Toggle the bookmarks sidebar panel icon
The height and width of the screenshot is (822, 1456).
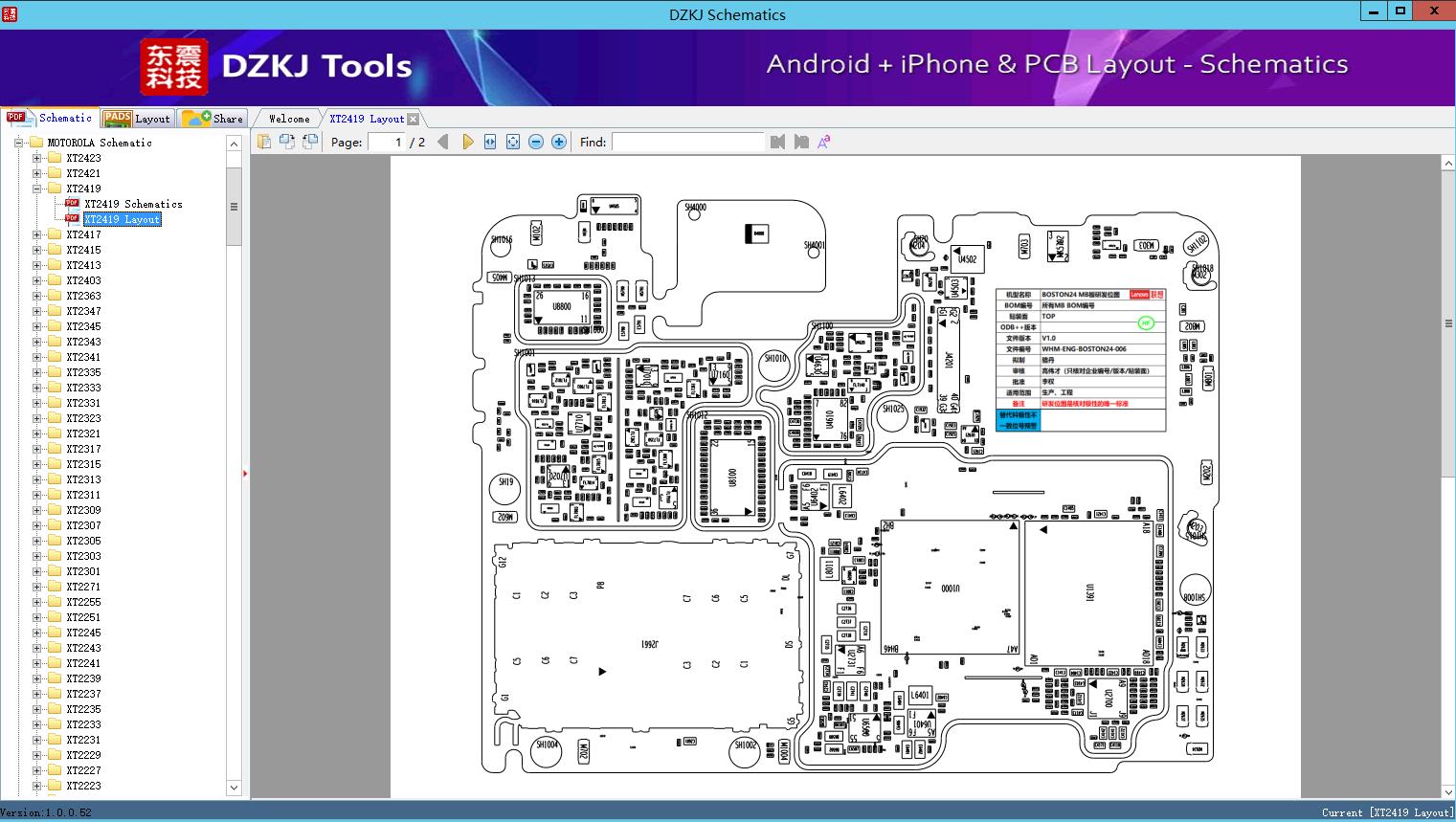(x=264, y=142)
